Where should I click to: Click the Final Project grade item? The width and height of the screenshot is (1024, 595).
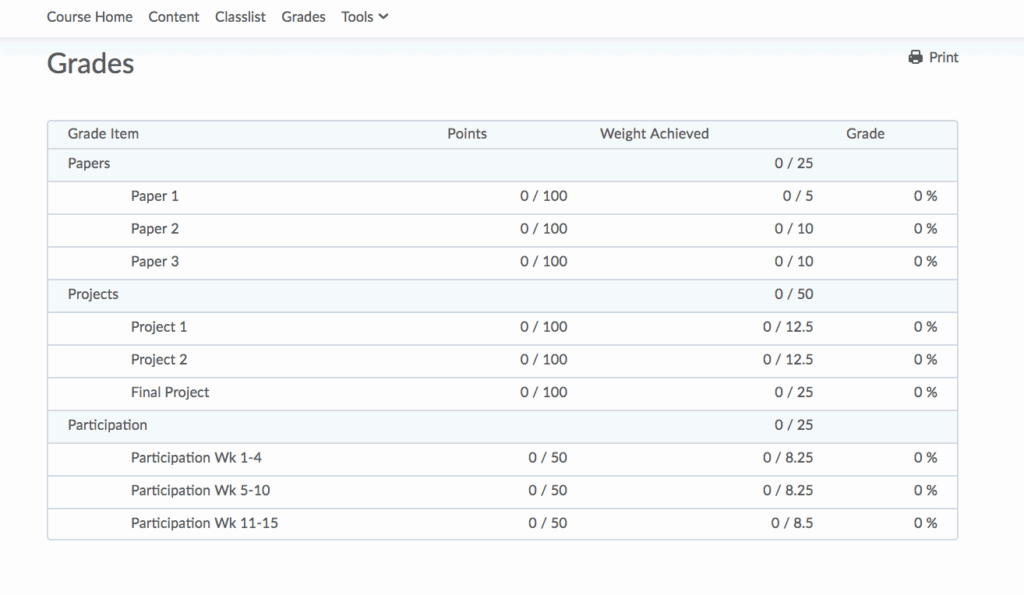(170, 392)
